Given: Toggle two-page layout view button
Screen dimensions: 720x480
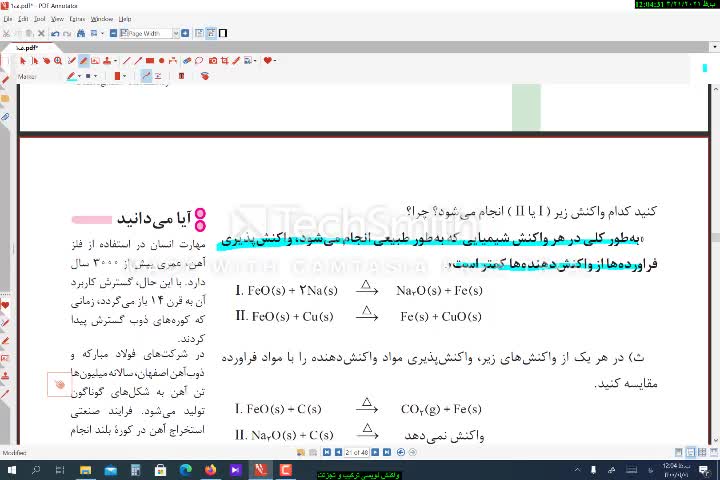Looking at the screenshot, I should click(211, 33).
